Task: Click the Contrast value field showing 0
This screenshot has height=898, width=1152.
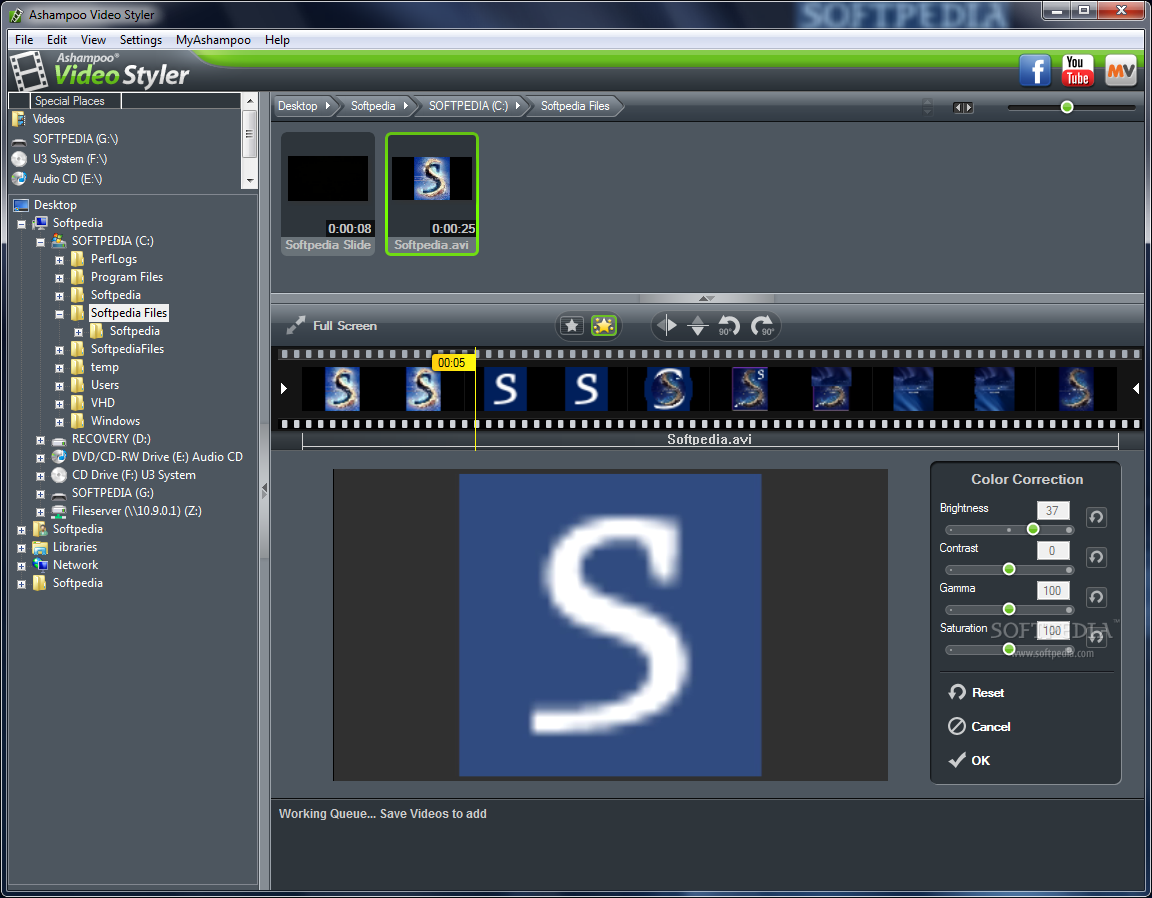Action: point(1053,550)
